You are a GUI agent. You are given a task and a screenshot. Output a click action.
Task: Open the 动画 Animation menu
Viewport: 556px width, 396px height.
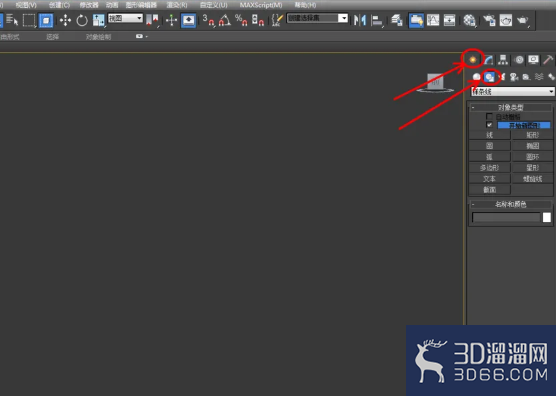[112, 5]
